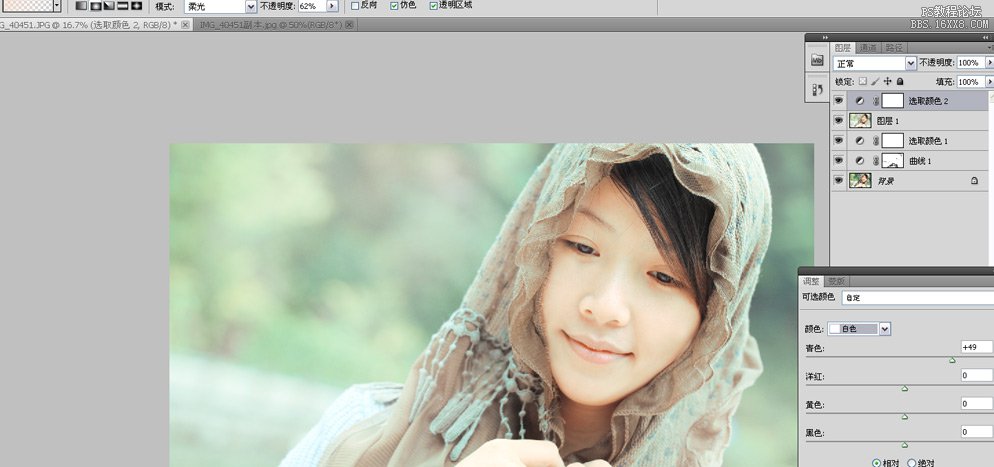Click the gradient 不透明度 62% field

311,6
